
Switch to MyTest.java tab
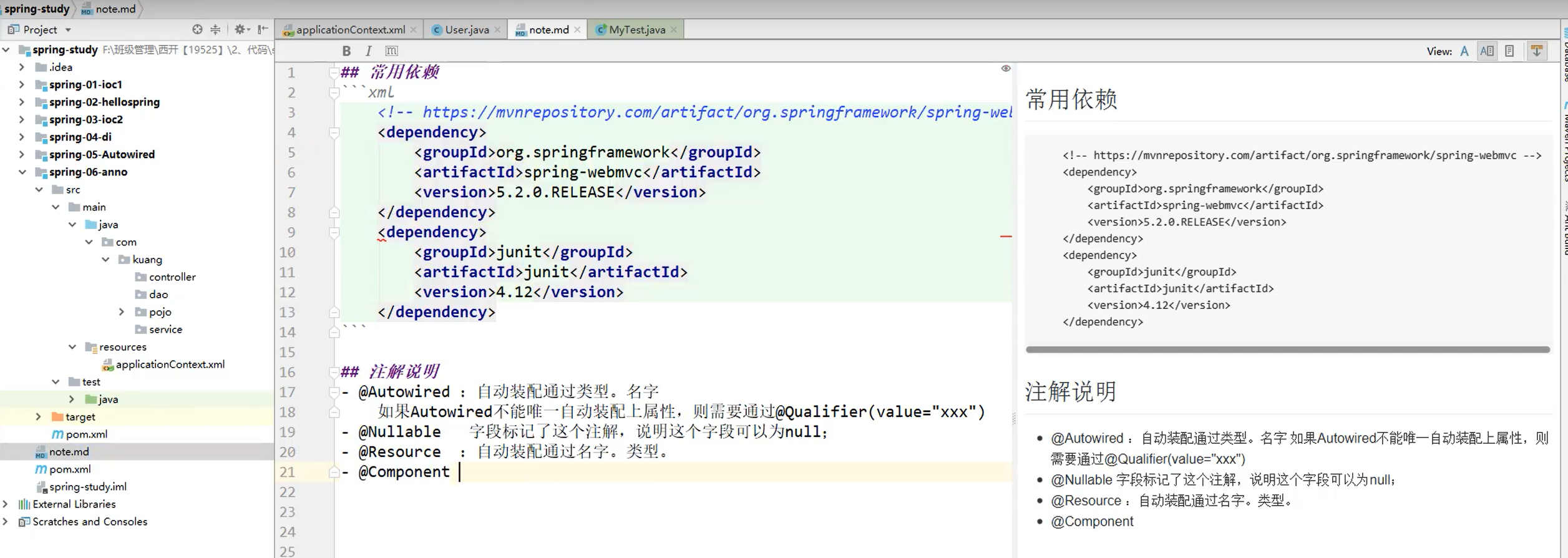pos(636,30)
